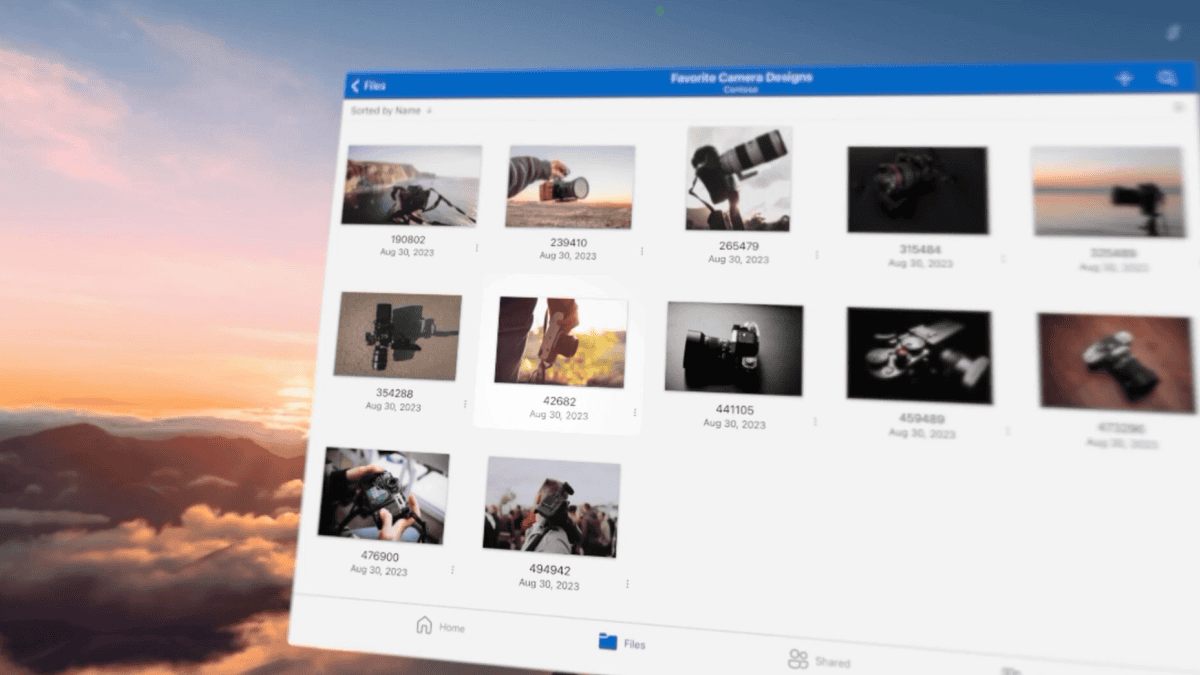
Task: Tap the plus icon in the header
Action: (x=1123, y=78)
